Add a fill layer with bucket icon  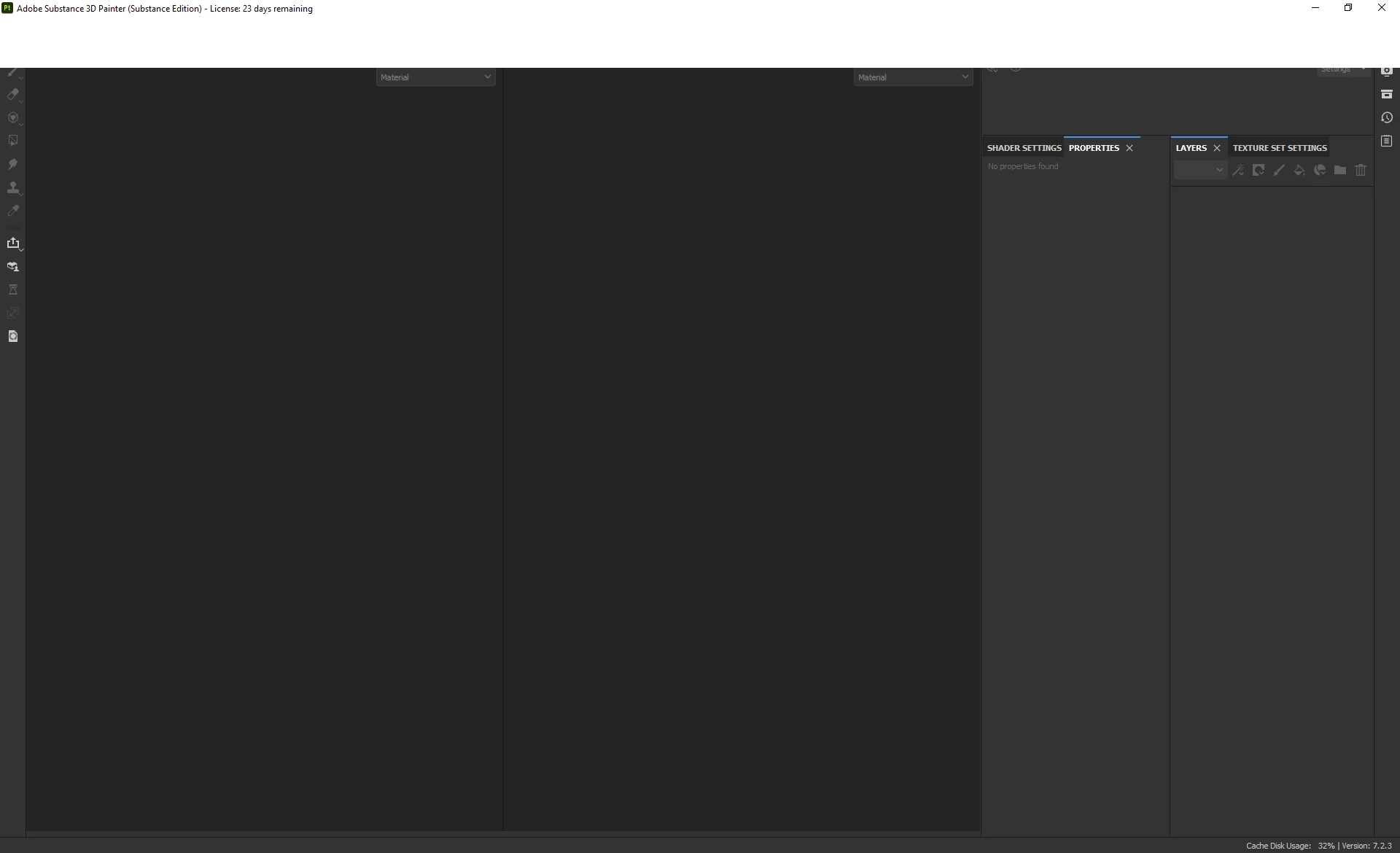[1299, 171]
